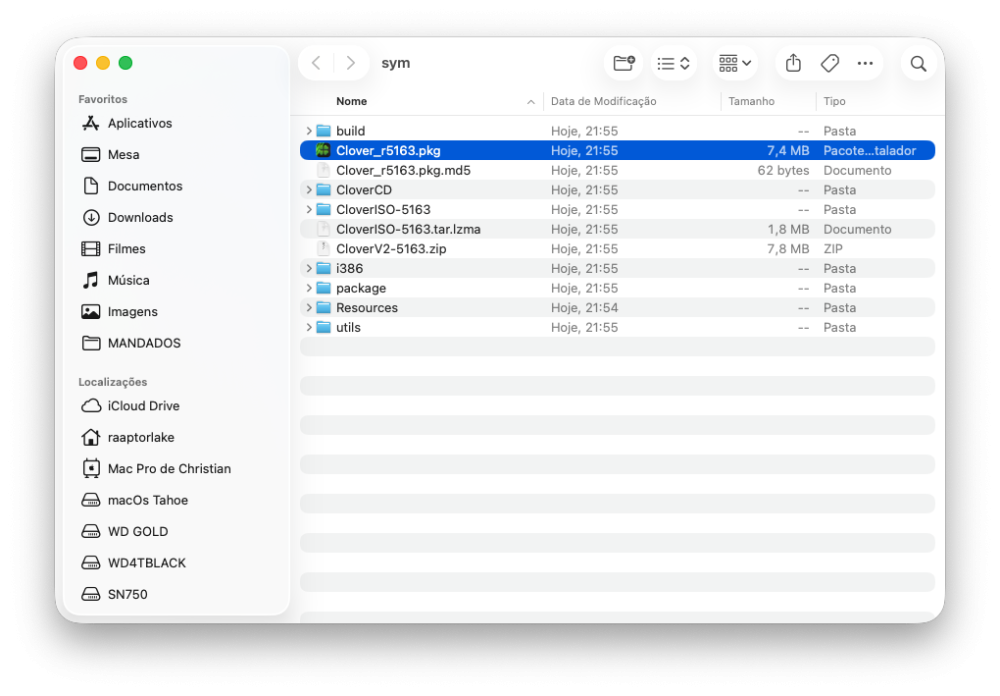The width and height of the screenshot is (1000, 696).
Task: Open Aplicativos in the sidebar
Action: [x=140, y=123]
